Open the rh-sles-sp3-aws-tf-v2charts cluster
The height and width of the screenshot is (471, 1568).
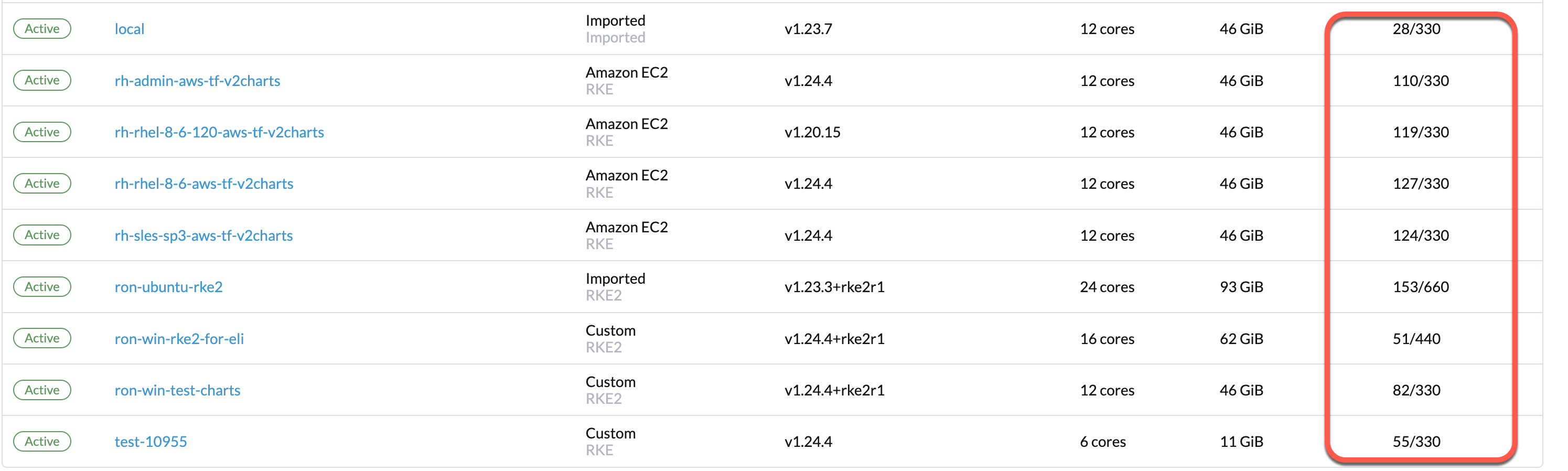203,235
